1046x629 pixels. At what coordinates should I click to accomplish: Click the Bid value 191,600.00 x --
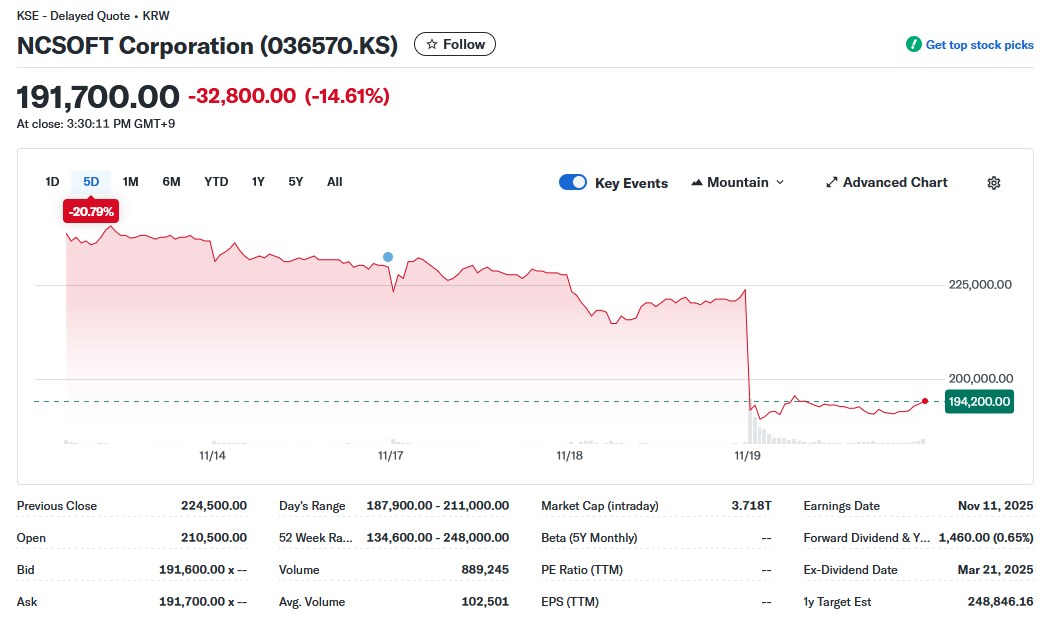203,570
